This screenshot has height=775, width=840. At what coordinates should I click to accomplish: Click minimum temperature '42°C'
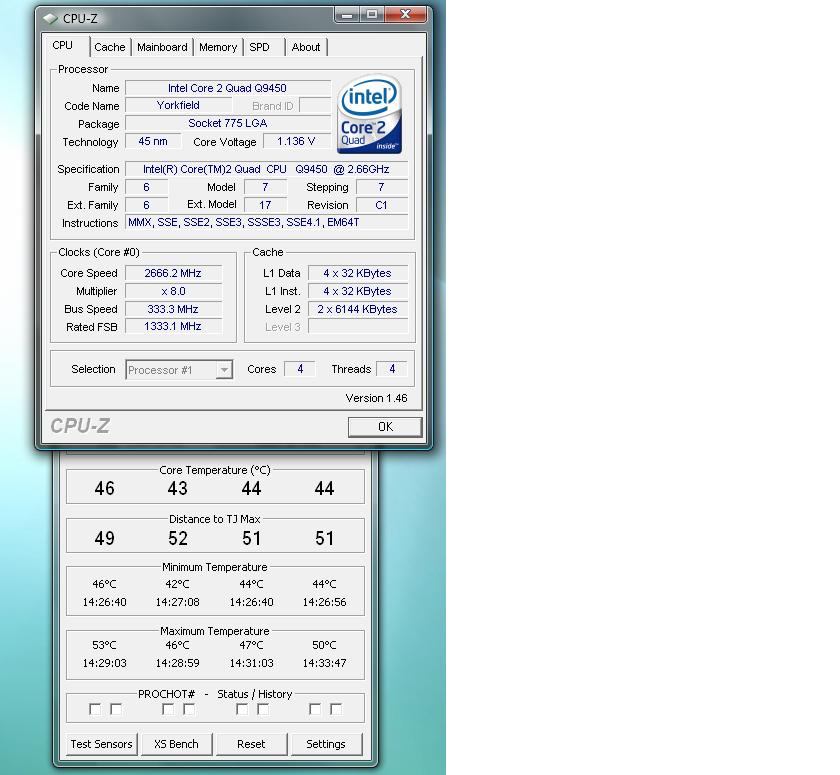[x=177, y=584]
